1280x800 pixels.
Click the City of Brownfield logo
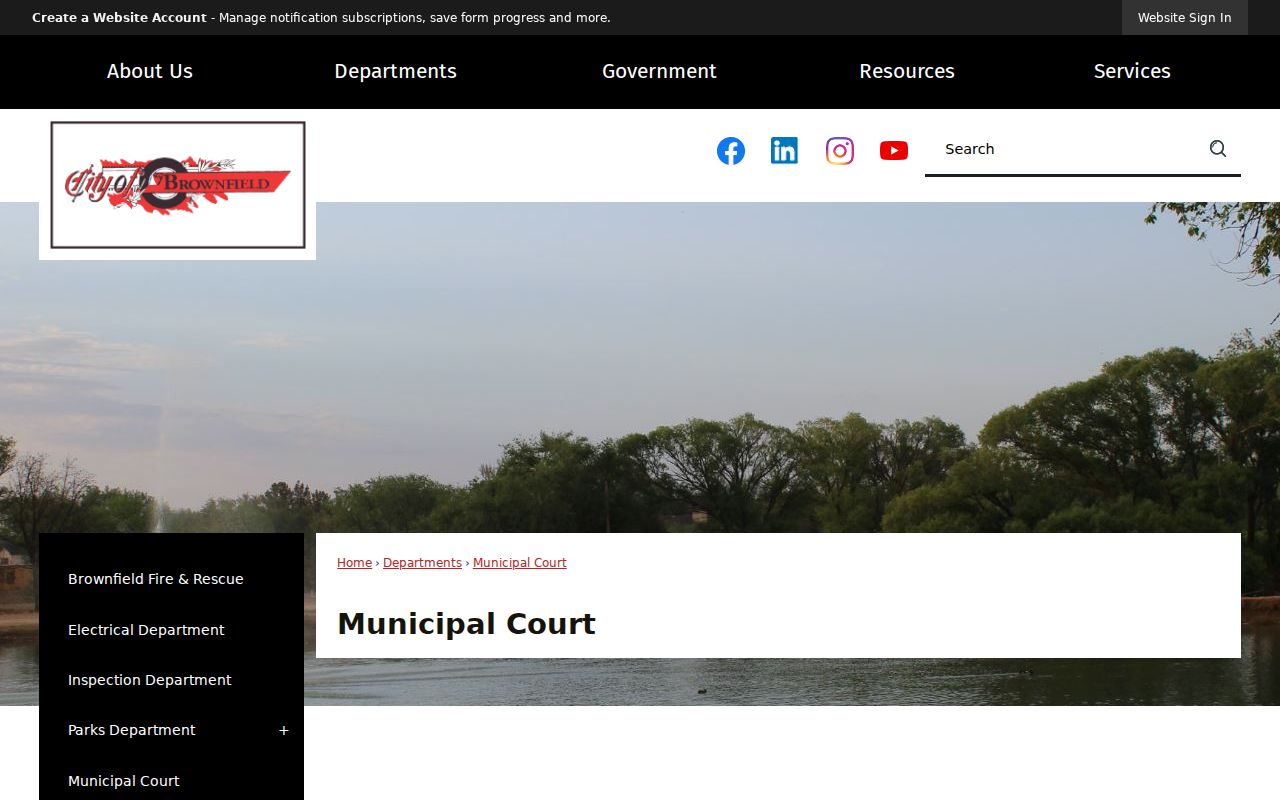point(178,185)
